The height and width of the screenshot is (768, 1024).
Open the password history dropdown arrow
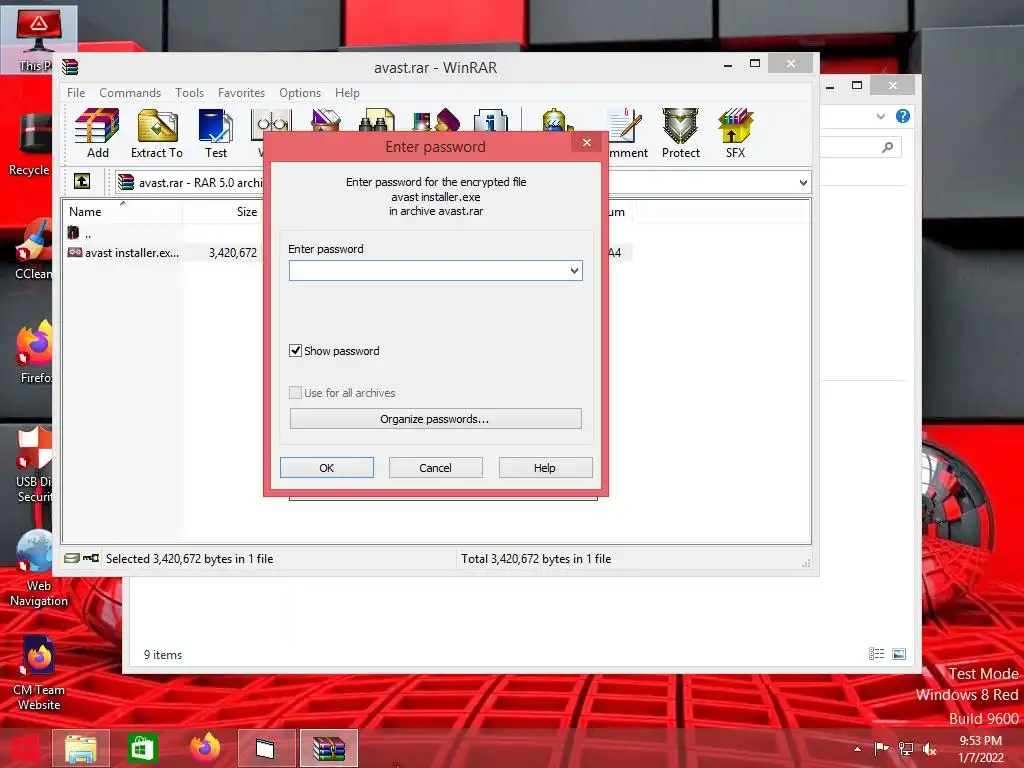pos(574,270)
